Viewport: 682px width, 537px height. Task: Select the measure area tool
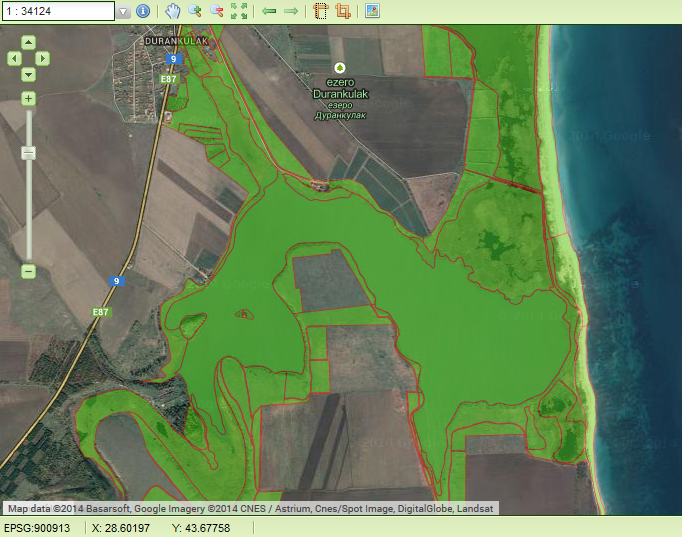pos(343,11)
